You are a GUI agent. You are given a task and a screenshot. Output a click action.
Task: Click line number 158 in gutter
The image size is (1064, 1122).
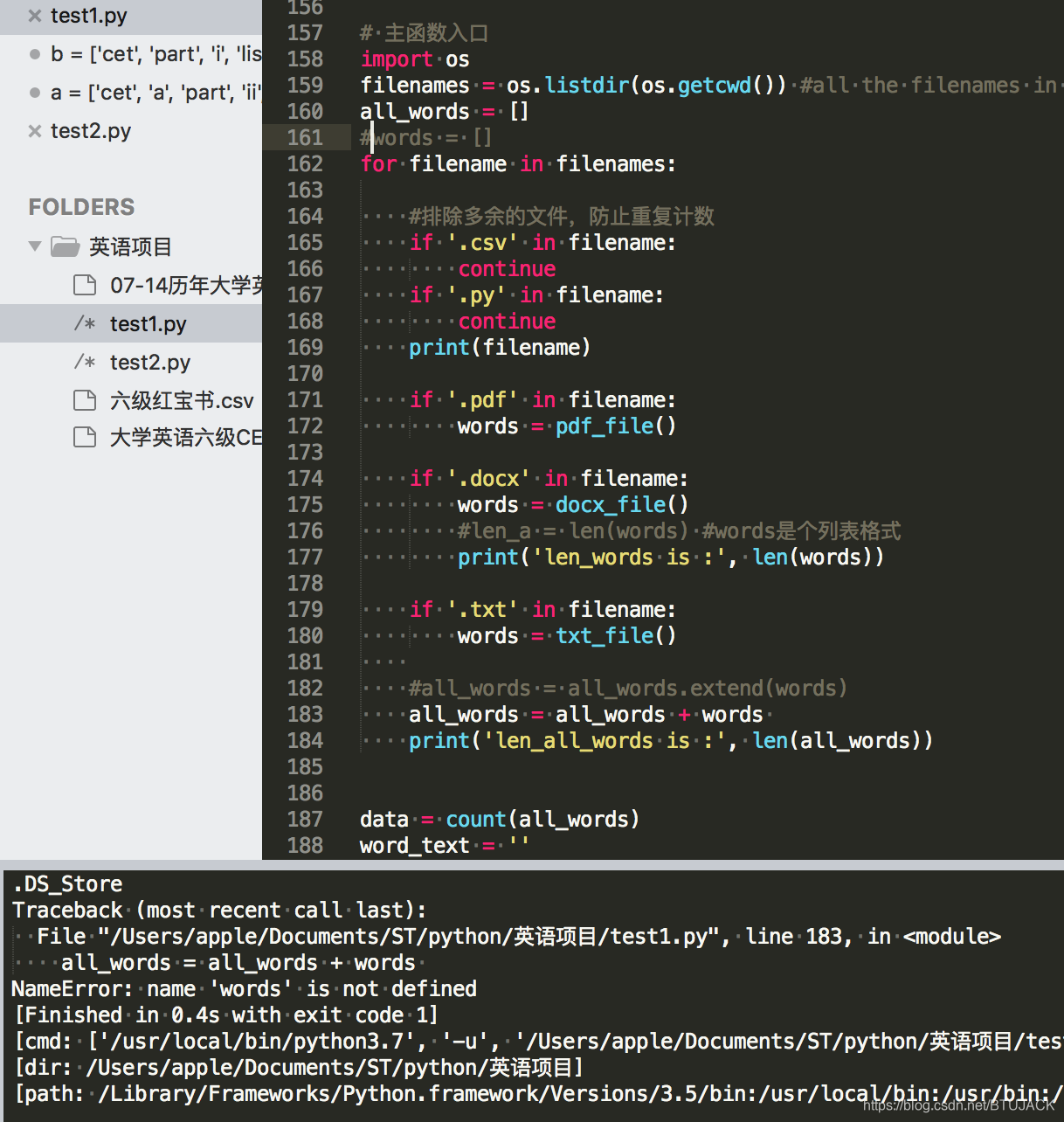pos(305,59)
